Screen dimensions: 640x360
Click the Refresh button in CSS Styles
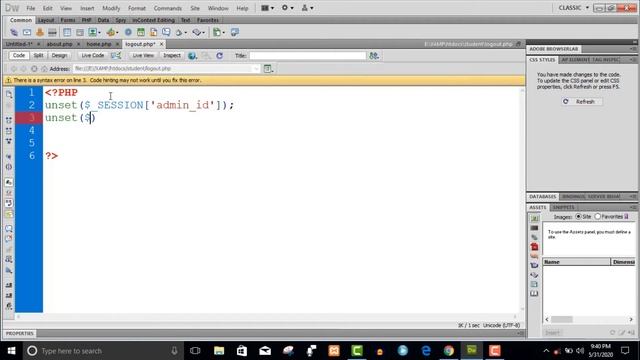pyautogui.click(x=581, y=102)
